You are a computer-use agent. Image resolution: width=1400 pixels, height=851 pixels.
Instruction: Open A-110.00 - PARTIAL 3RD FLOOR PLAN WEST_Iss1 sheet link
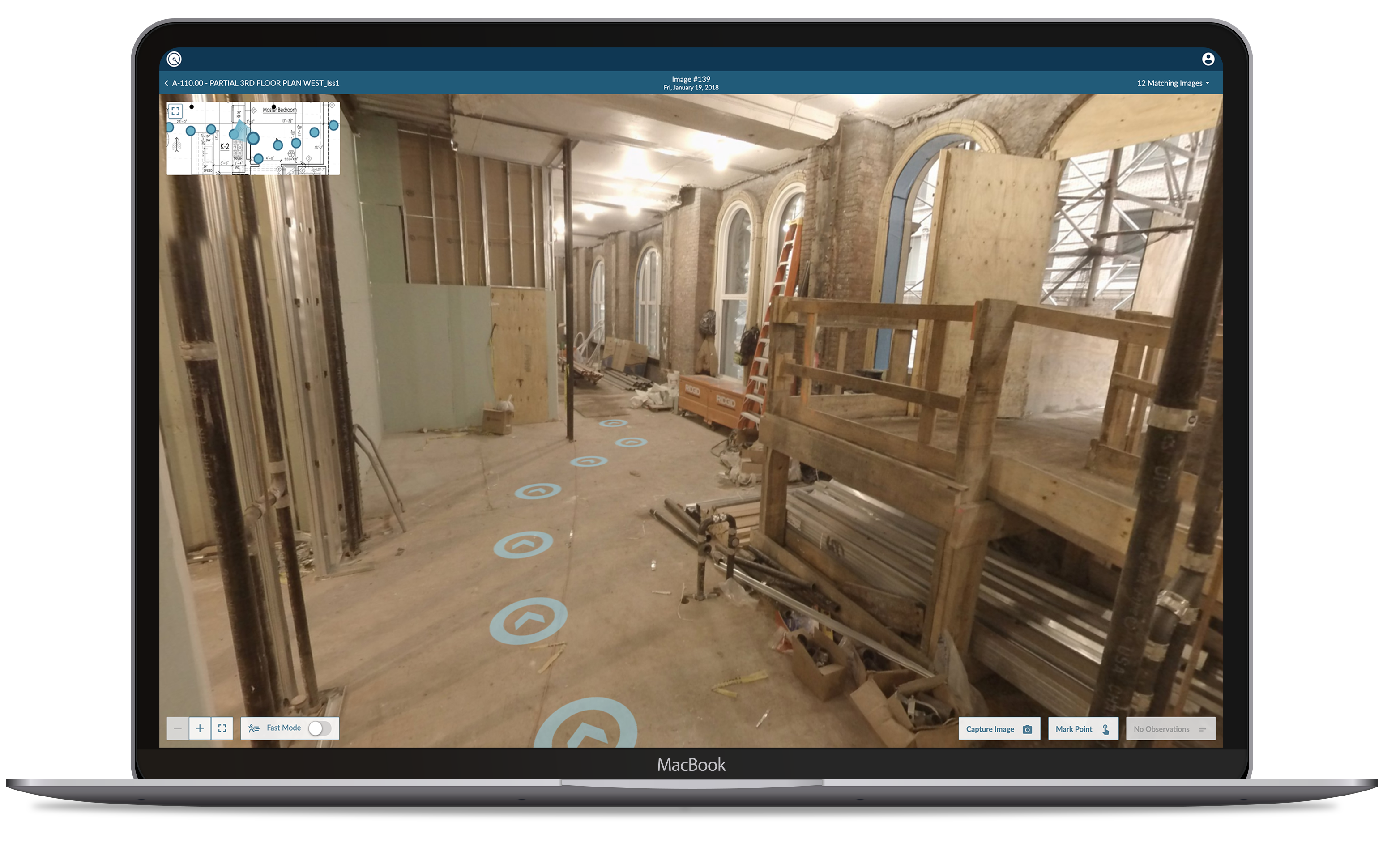tap(256, 84)
